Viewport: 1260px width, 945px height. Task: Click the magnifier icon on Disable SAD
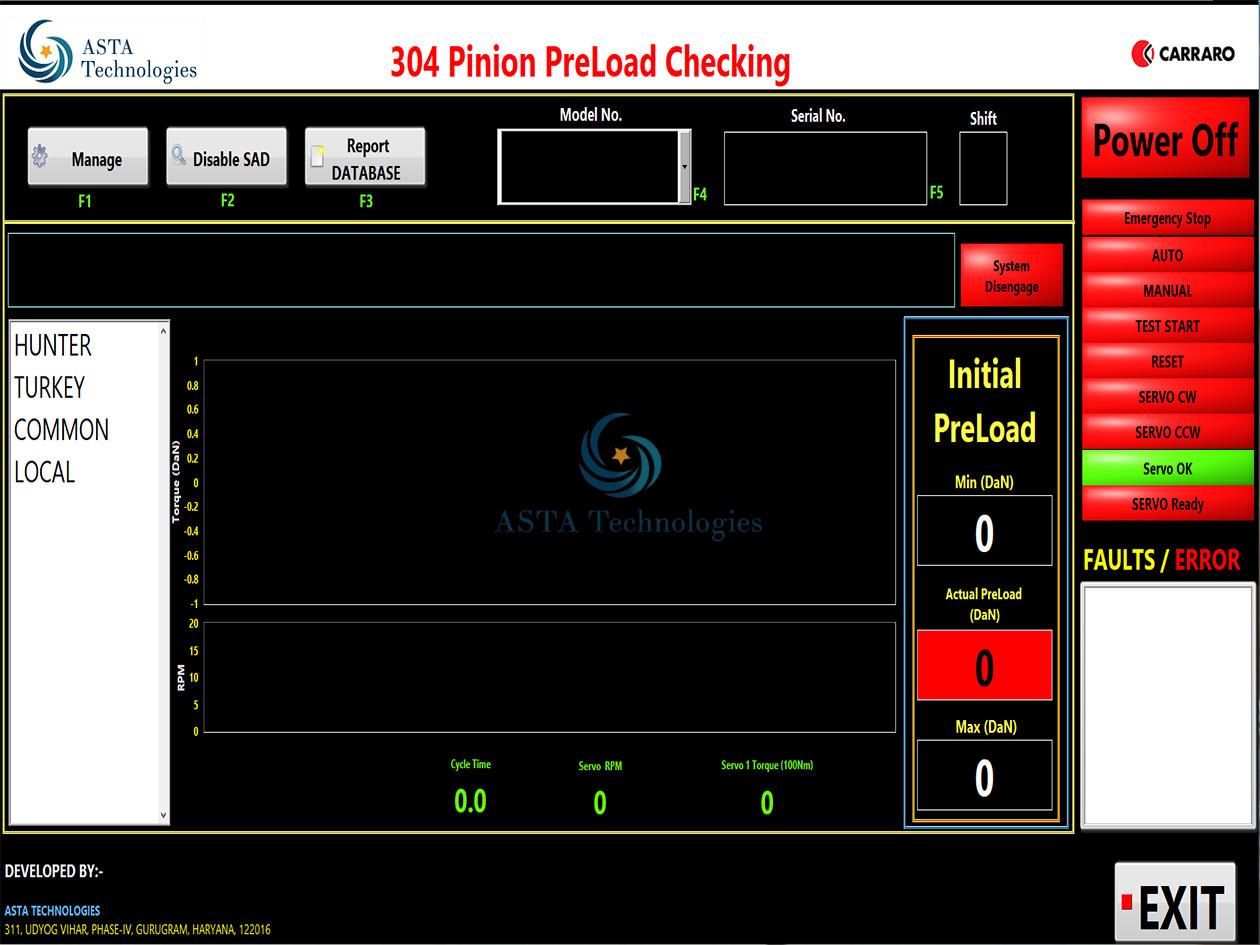click(x=179, y=157)
